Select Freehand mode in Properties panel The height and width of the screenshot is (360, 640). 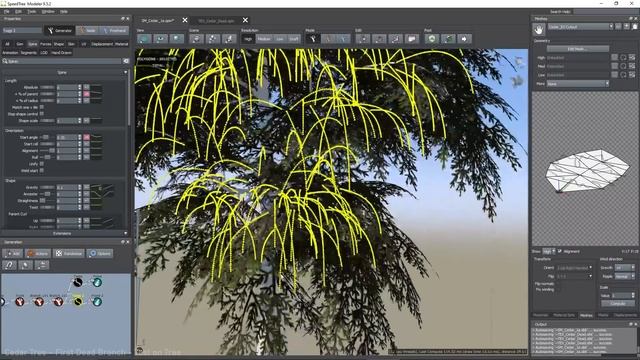(115, 31)
